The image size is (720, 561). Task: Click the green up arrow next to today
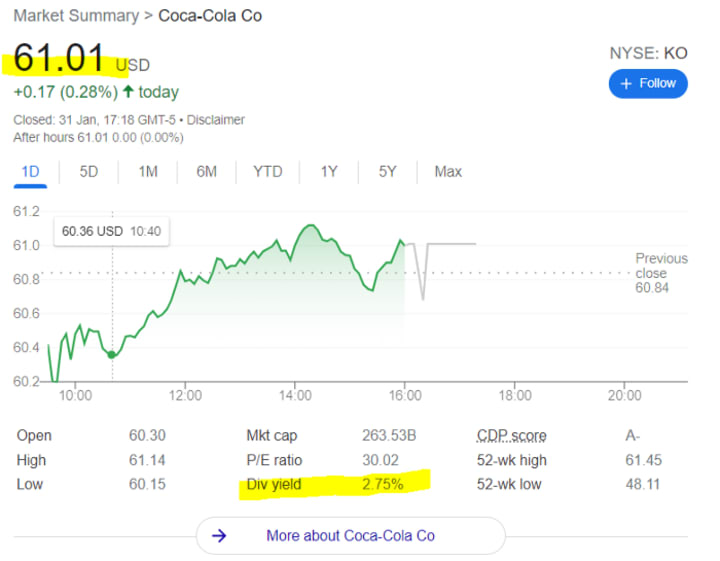point(129,91)
